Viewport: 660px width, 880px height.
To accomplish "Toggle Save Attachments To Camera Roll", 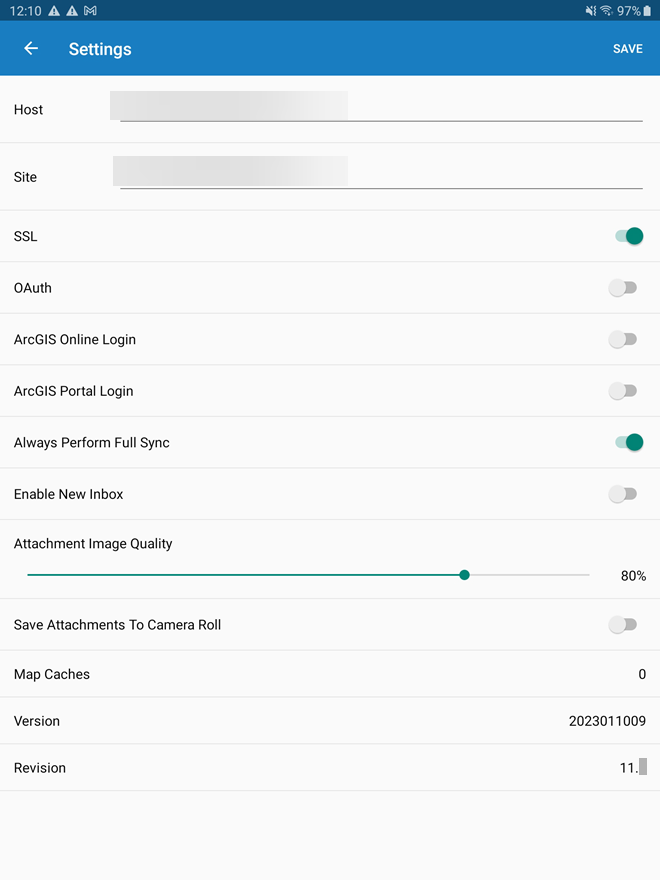I will point(623,625).
